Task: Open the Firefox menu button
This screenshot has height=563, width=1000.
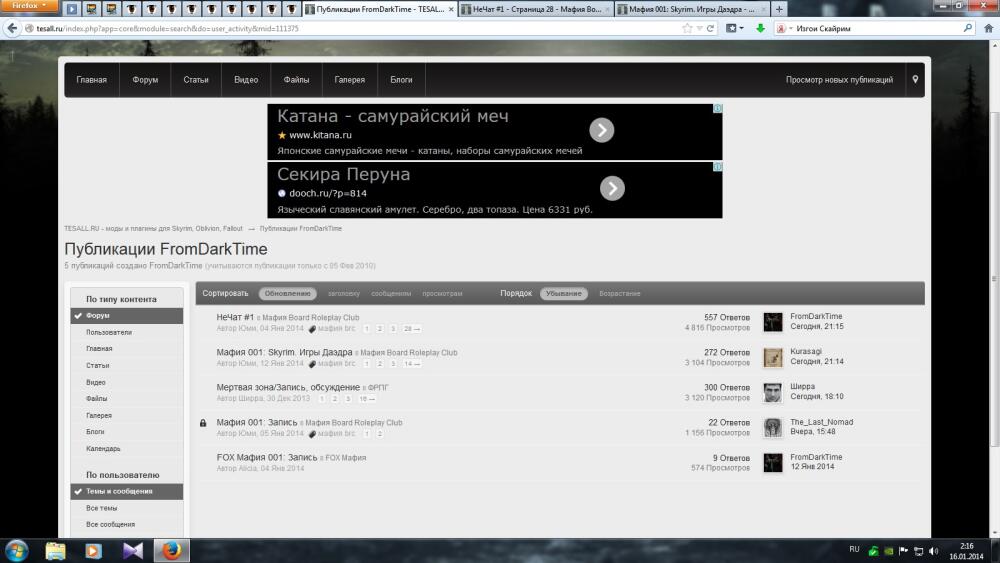Action: pos(29,6)
